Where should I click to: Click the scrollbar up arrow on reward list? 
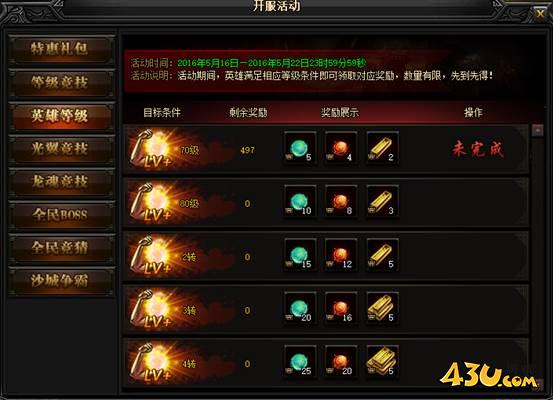537,130
